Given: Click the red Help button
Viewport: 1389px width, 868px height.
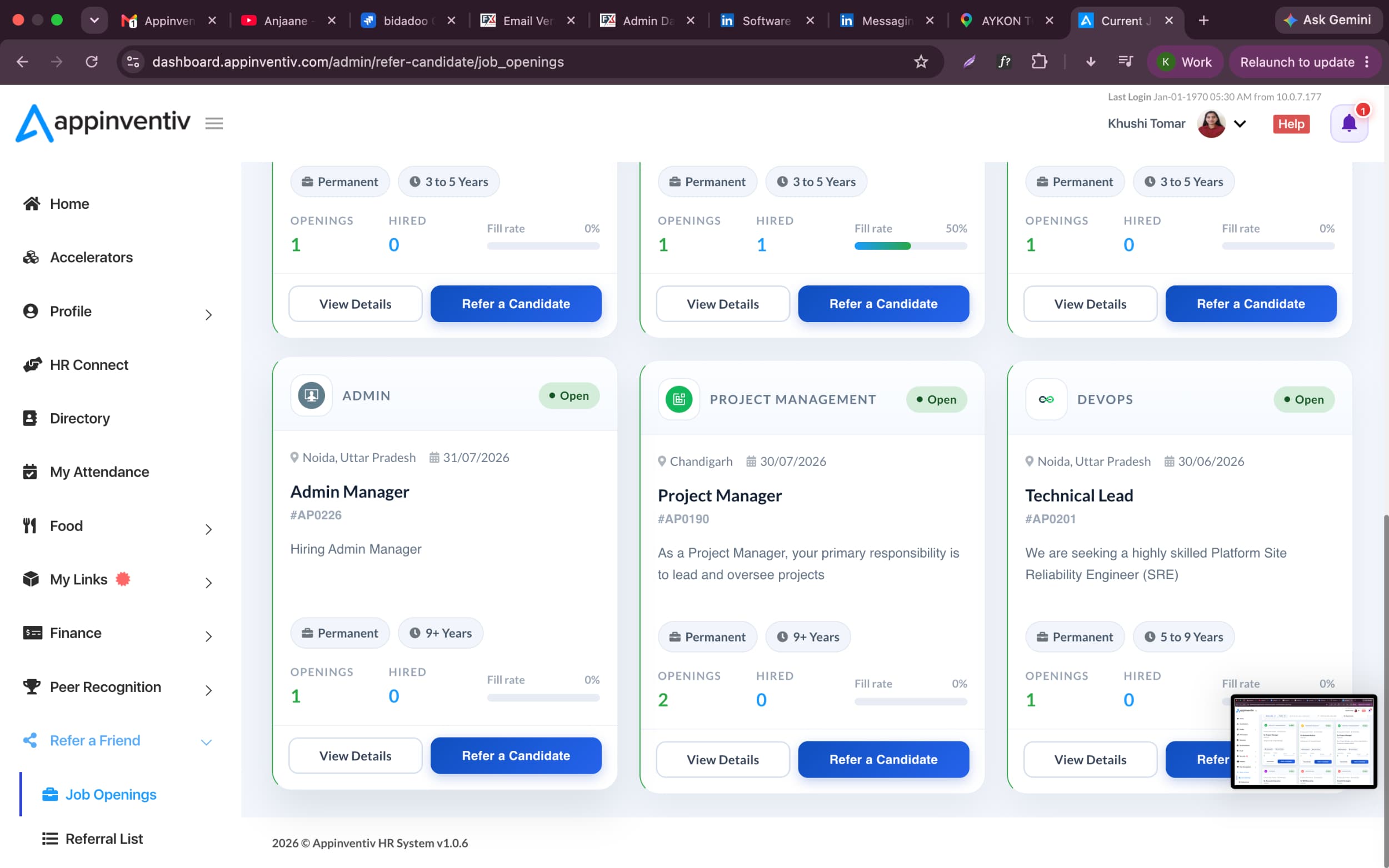Looking at the screenshot, I should pyautogui.click(x=1291, y=123).
